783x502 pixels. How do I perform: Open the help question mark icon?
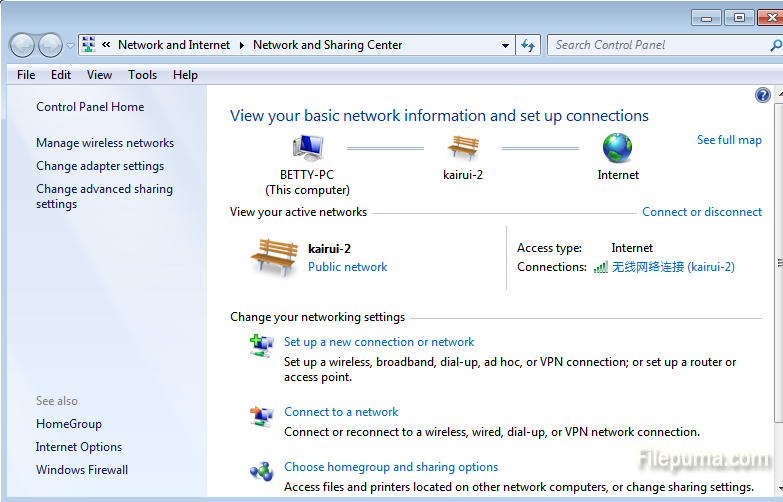[x=763, y=95]
